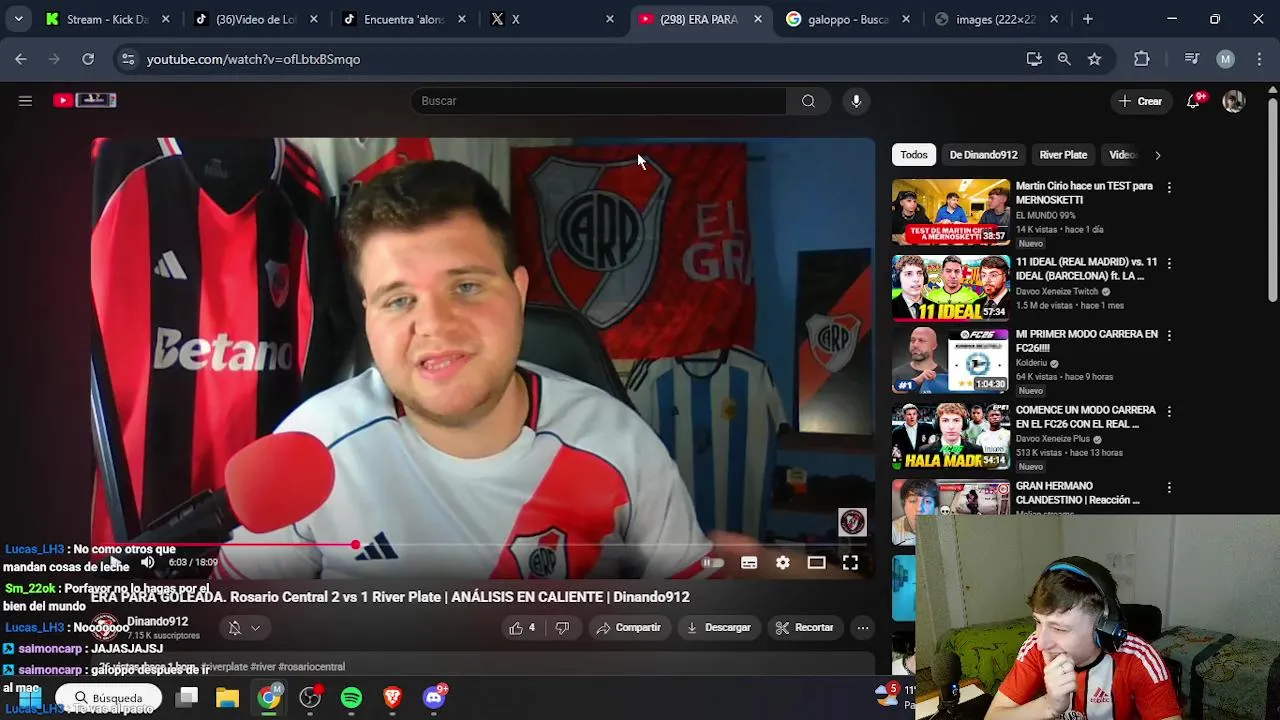Switch to the X tab
Viewport: 1280px width, 720px height.
click(x=551, y=19)
